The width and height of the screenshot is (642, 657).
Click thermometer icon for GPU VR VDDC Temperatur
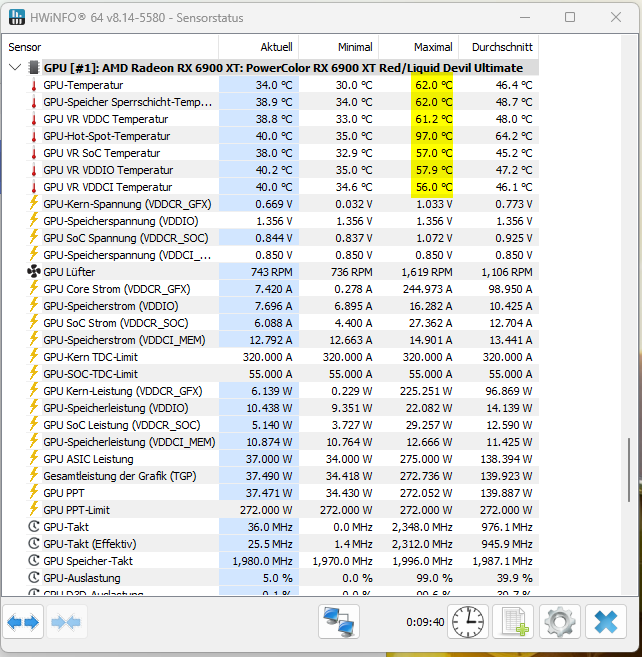[x=34, y=119]
